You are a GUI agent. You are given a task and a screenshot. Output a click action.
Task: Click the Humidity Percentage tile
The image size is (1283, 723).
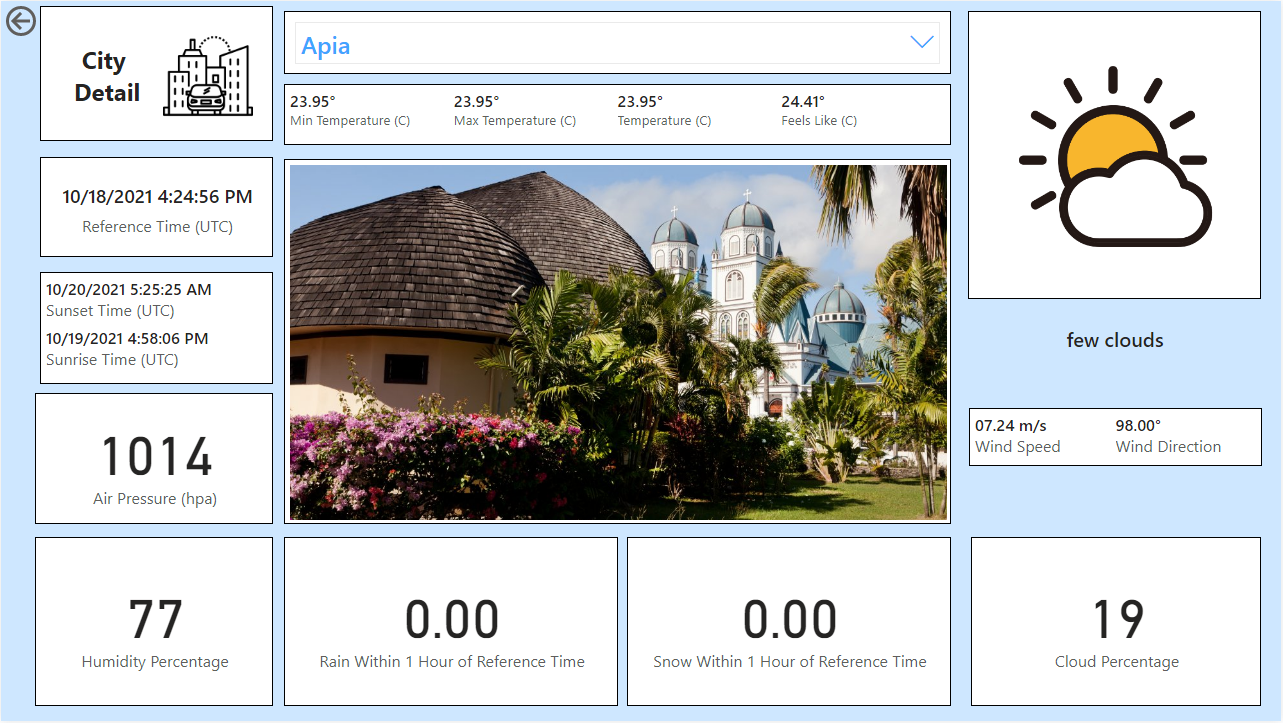click(153, 621)
